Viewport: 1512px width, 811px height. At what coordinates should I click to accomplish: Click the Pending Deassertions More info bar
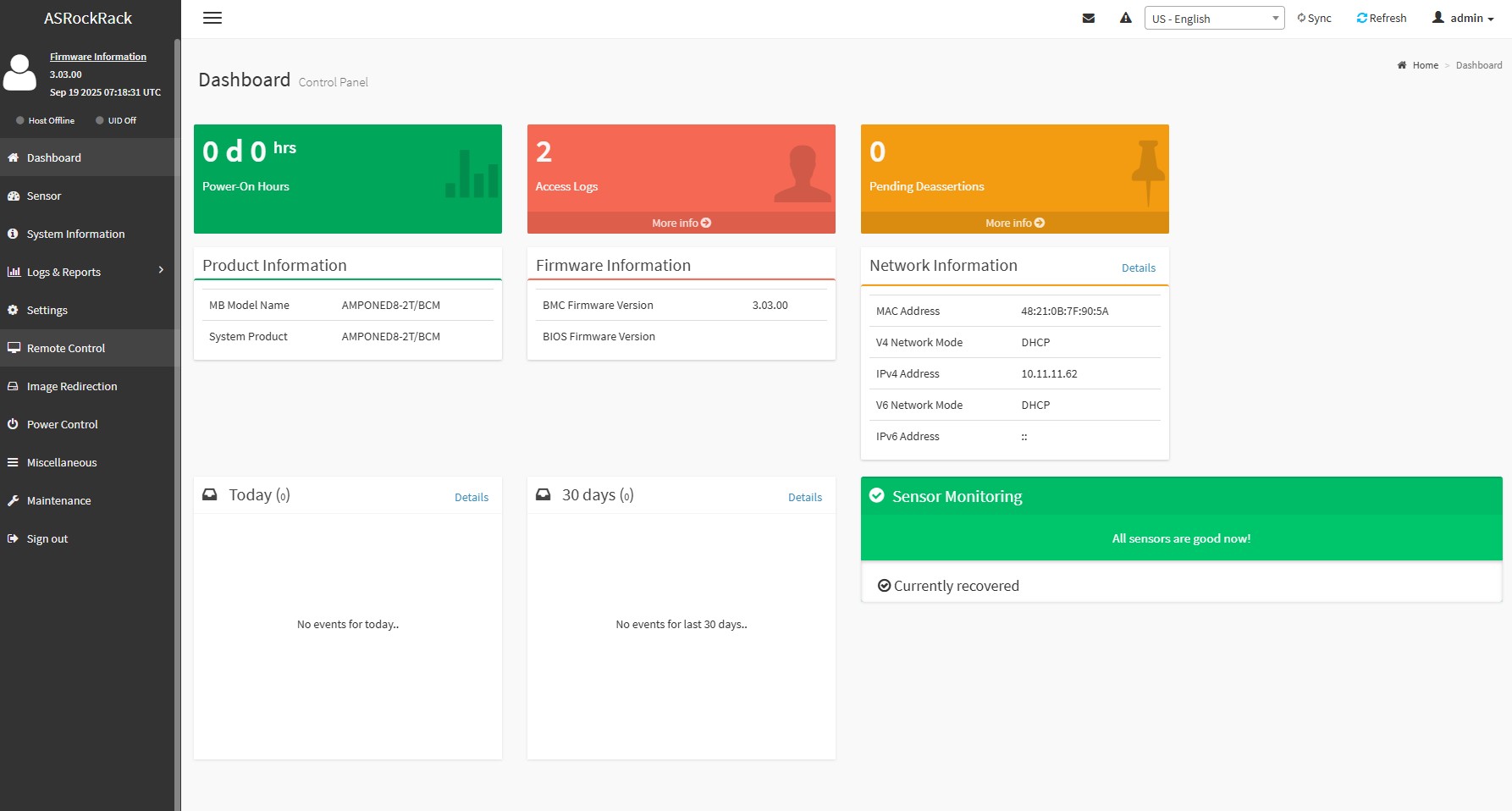point(1014,223)
